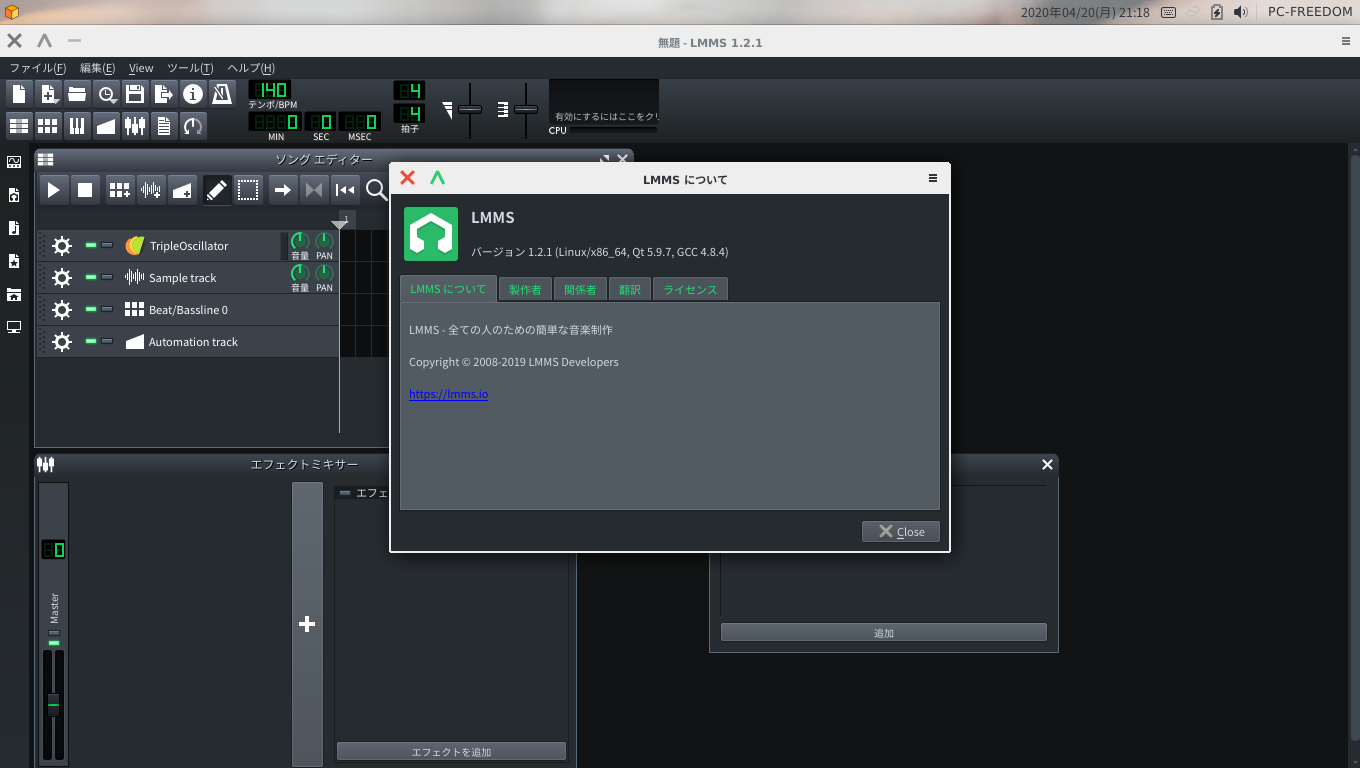The height and width of the screenshot is (768, 1360).
Task: Mute the TripleOscillator track with its green LED
Action: [91, 245]
